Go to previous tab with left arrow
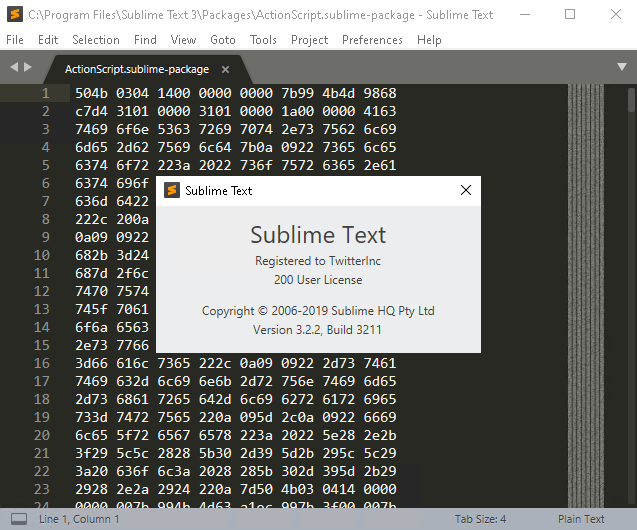The width and height of the screenshot is (637, 530). pos(14,67)
